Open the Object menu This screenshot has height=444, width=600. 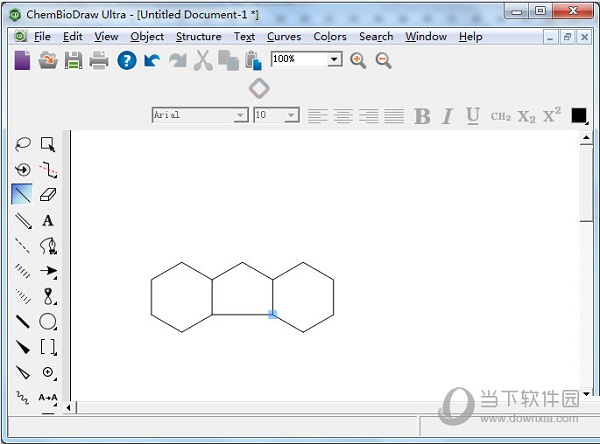click(x=147, y=36)
